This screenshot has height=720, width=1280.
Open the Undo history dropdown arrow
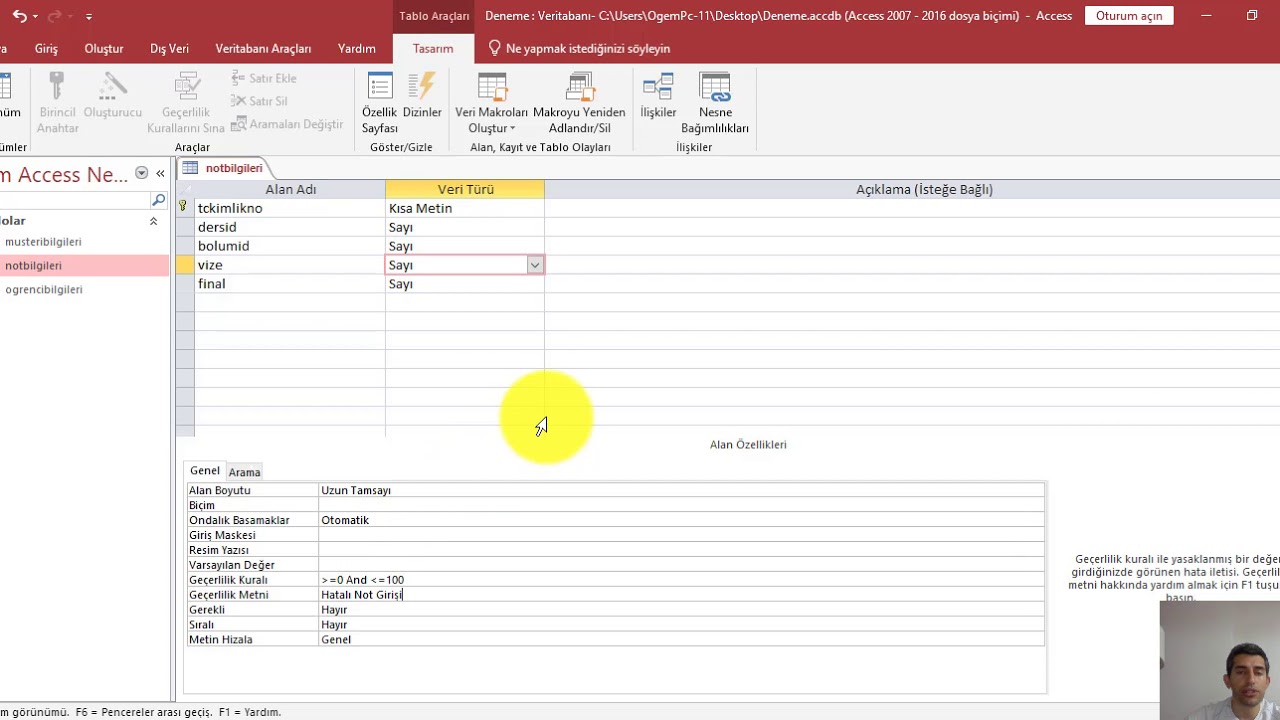pyautogui.click(x=35, y=17)
